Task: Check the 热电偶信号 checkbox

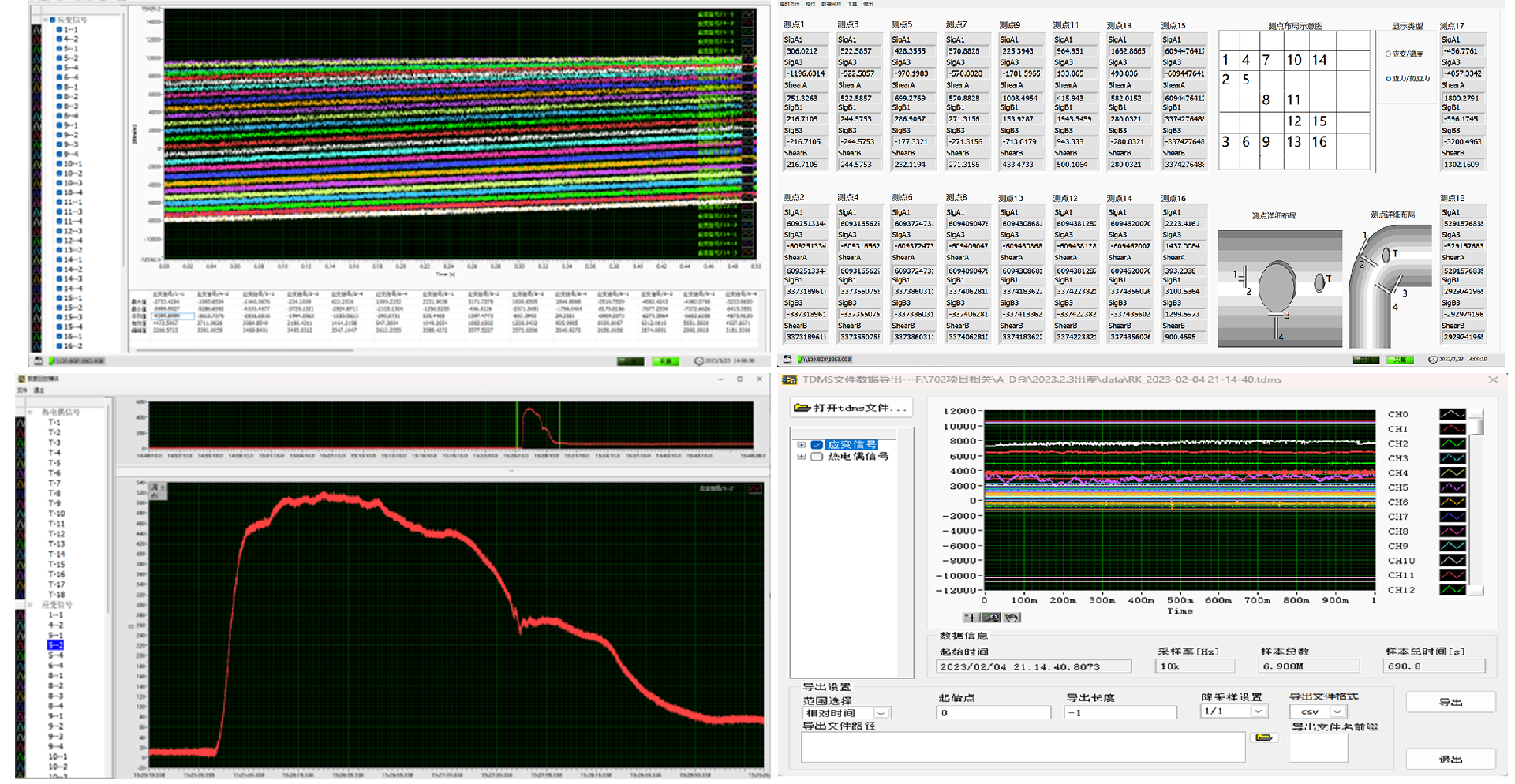Action: point(817,457)
